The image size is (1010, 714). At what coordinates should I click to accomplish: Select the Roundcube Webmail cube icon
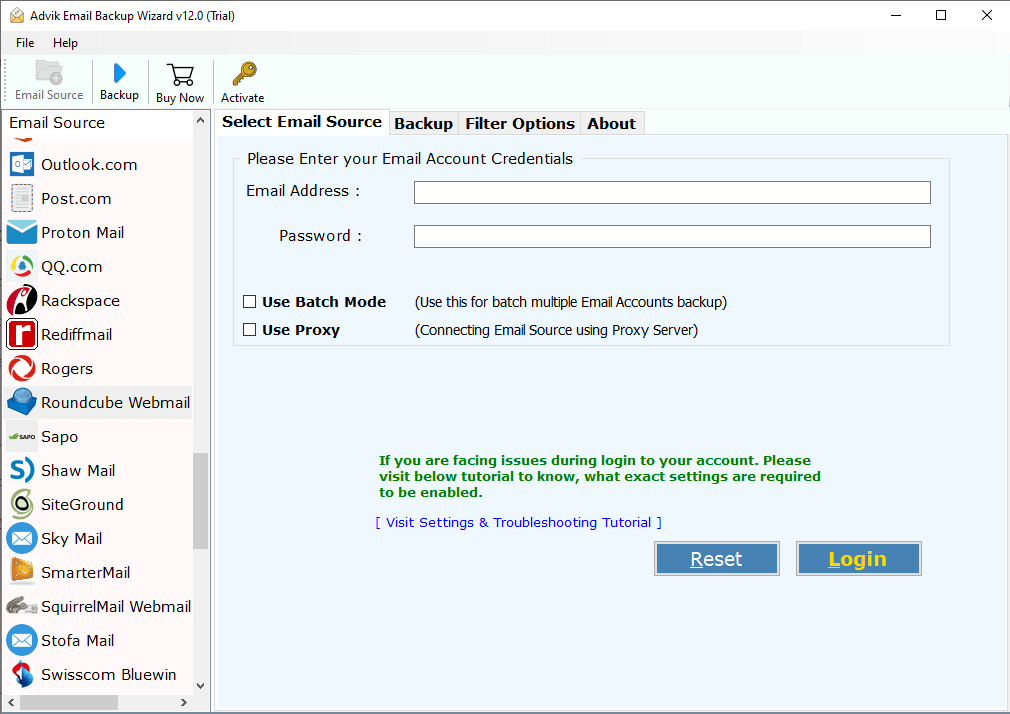pyautogui.click(x=22, y=402)
